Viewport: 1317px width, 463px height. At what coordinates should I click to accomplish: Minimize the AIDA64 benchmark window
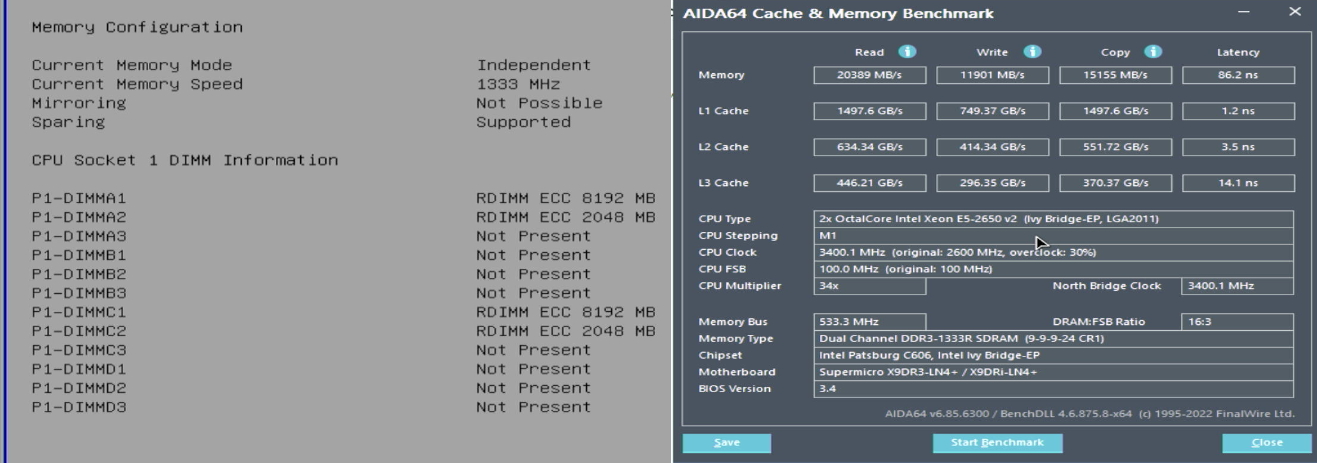click(x=1244, y=13)
